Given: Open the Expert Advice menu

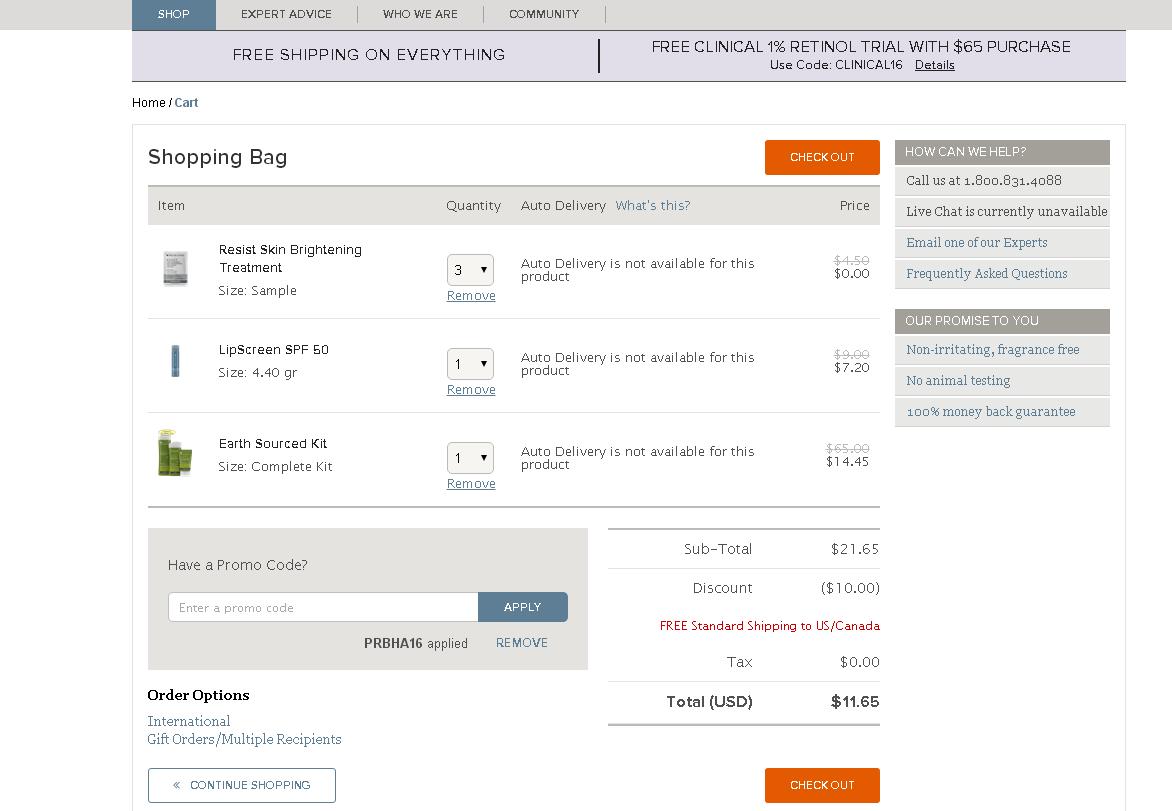Looking at the screenshot, I should [x=286, y=14].
